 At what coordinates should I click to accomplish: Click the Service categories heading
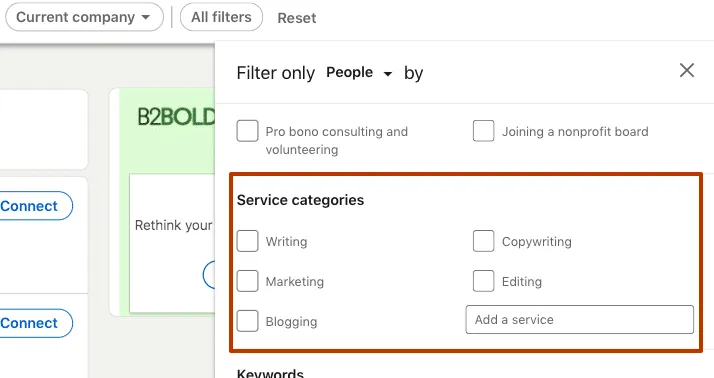click(300, 200)
